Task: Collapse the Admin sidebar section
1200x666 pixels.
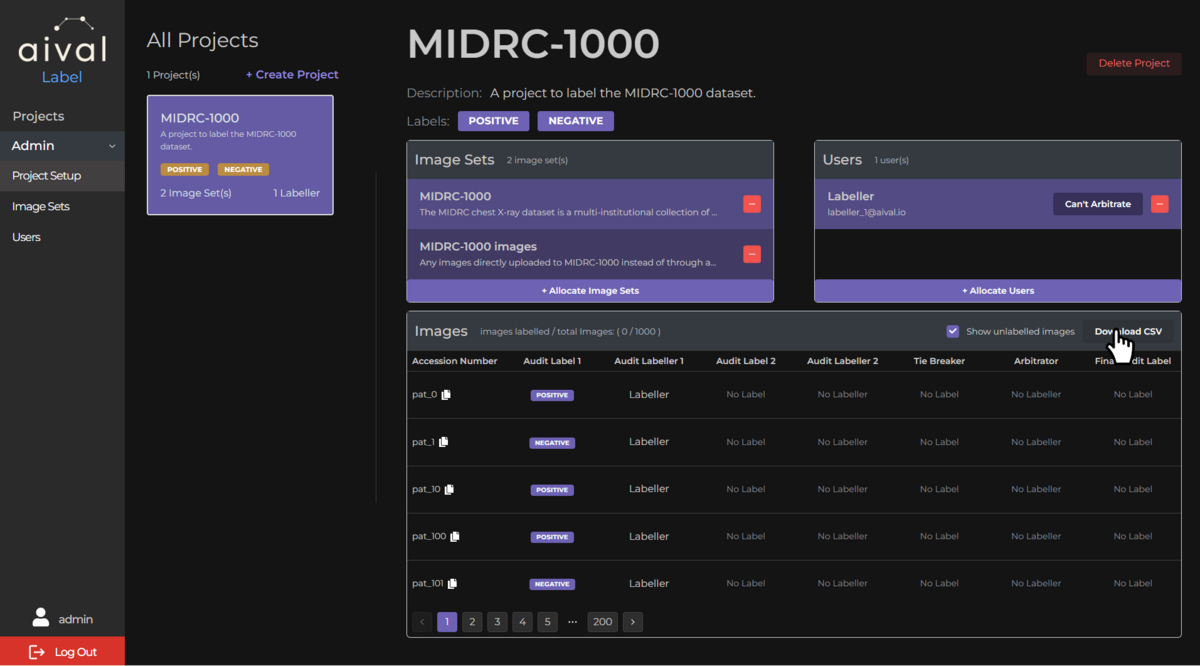Action: [112, 146]
